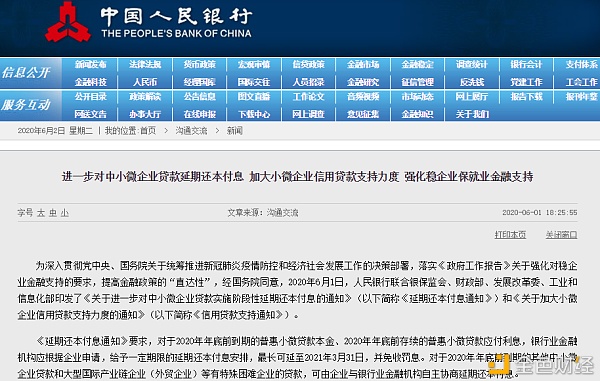Open the 在线申报 menu item
Screen dimensions: 600x381
click(x=199, y=114)
